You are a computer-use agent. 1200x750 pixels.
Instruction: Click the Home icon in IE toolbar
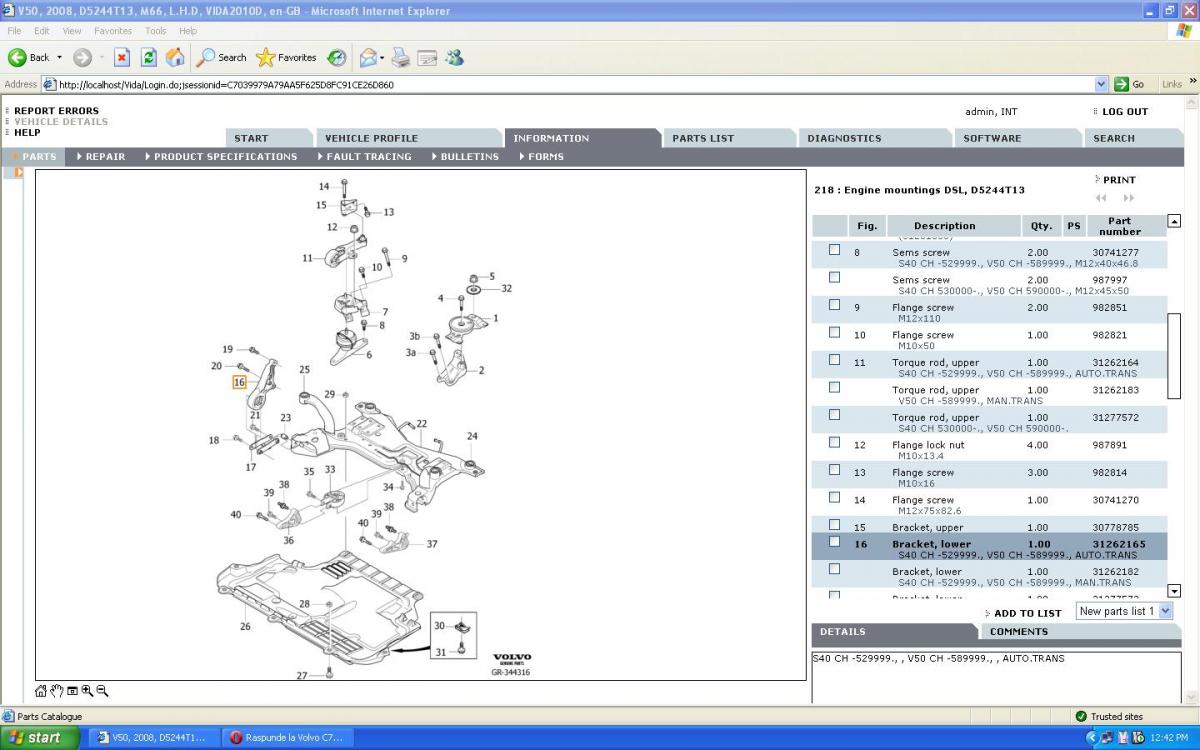(174, 57)
